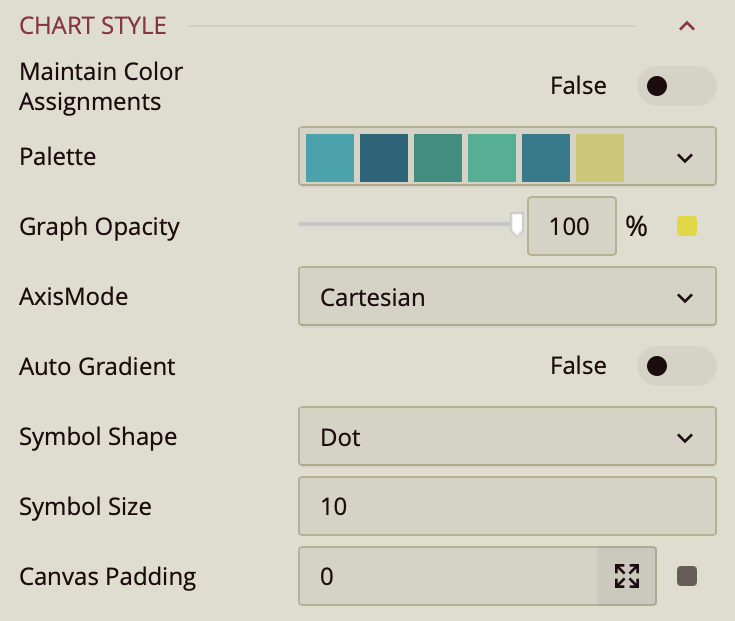735x621 pixels.
Task: Select the mint green palette swatch
Action: (x=492, y=157)
